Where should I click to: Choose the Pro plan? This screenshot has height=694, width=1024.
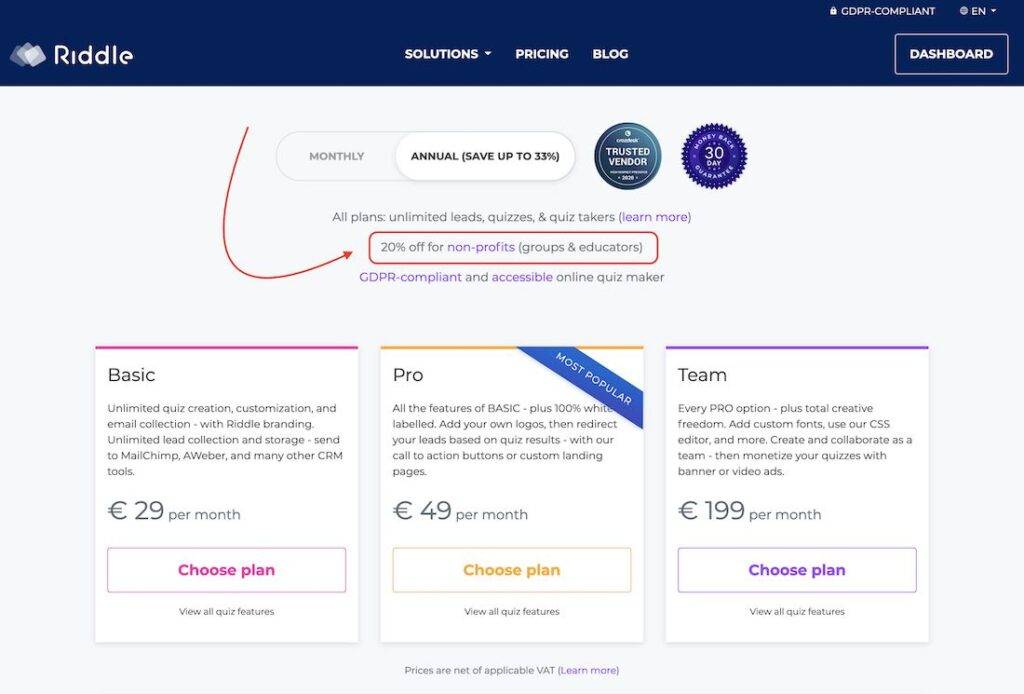point(511,570)
